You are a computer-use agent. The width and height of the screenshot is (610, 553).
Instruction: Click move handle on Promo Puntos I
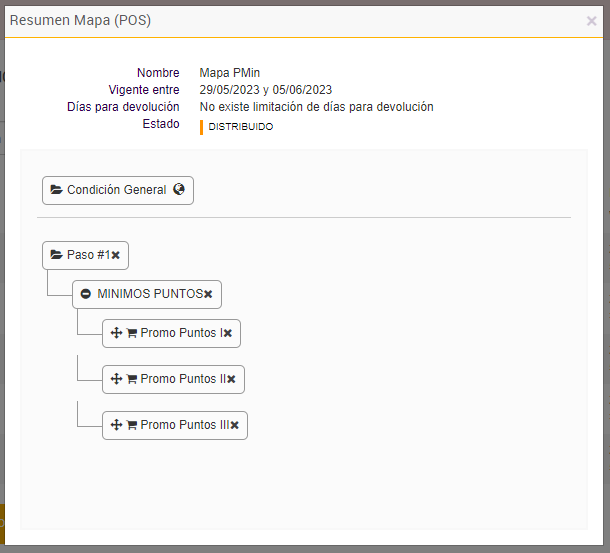coord(116,333)
